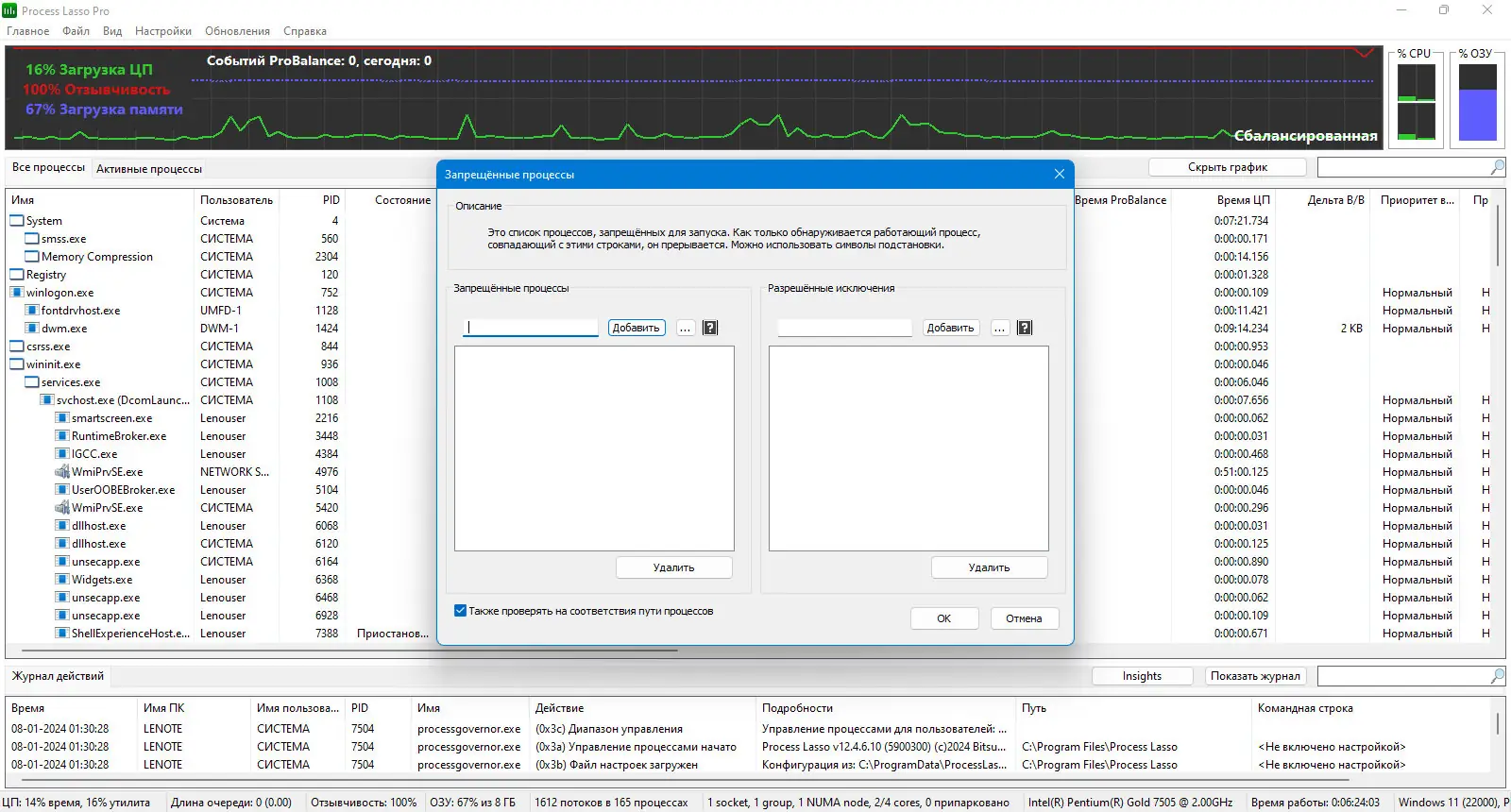Viewport: 1511px width, 812px height.
Task: Click the Состояние column header
Action: tap(402, 200)
